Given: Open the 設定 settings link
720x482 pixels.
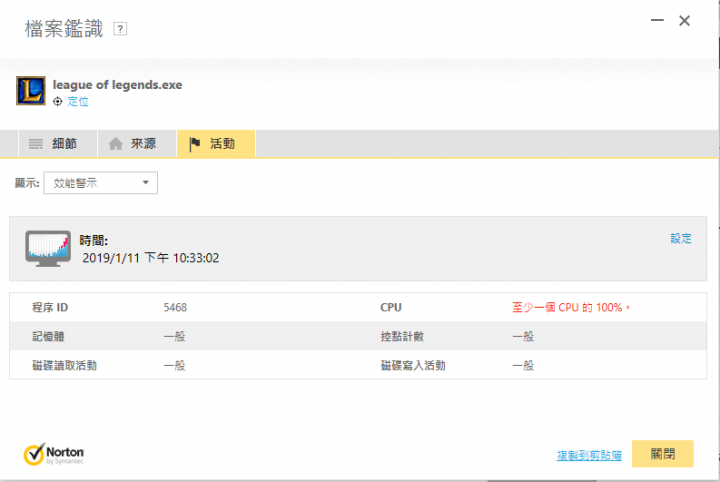Looking at the screenshot, I should [x=681, y=238].
